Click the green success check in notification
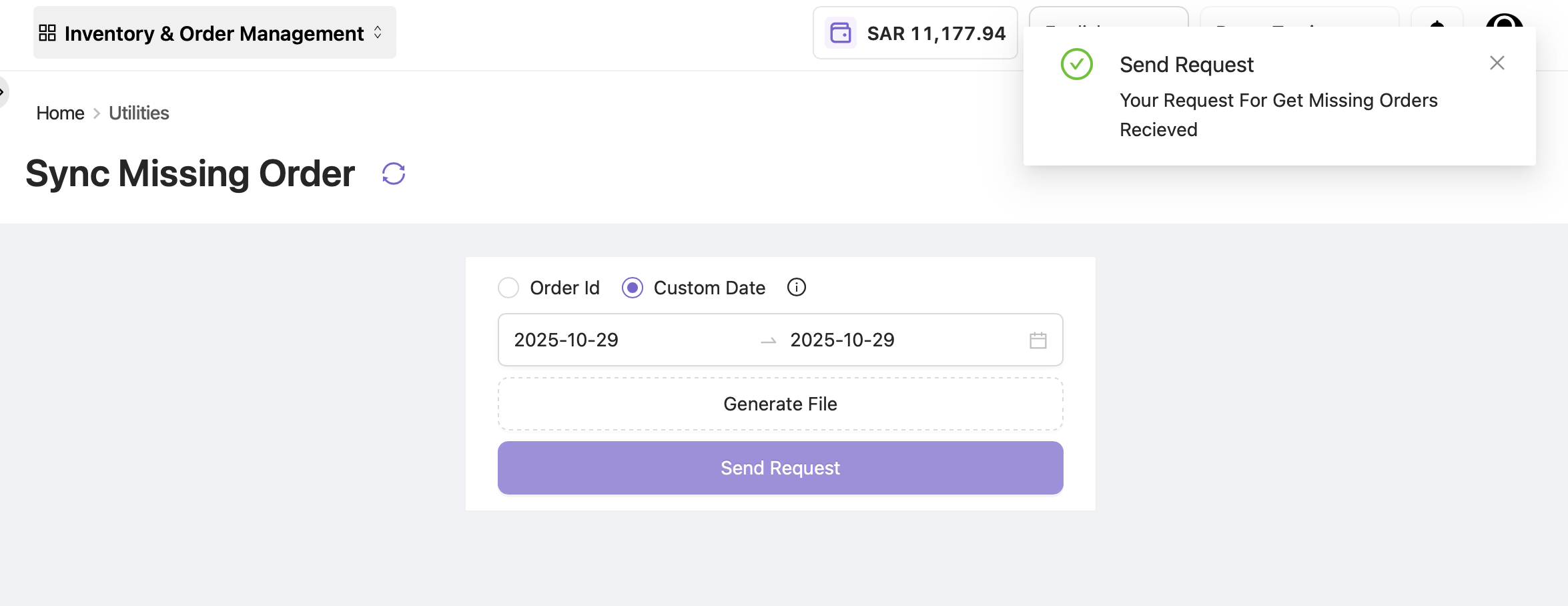Screen dimensions: 1568x606 click(x=1076, y=64)
